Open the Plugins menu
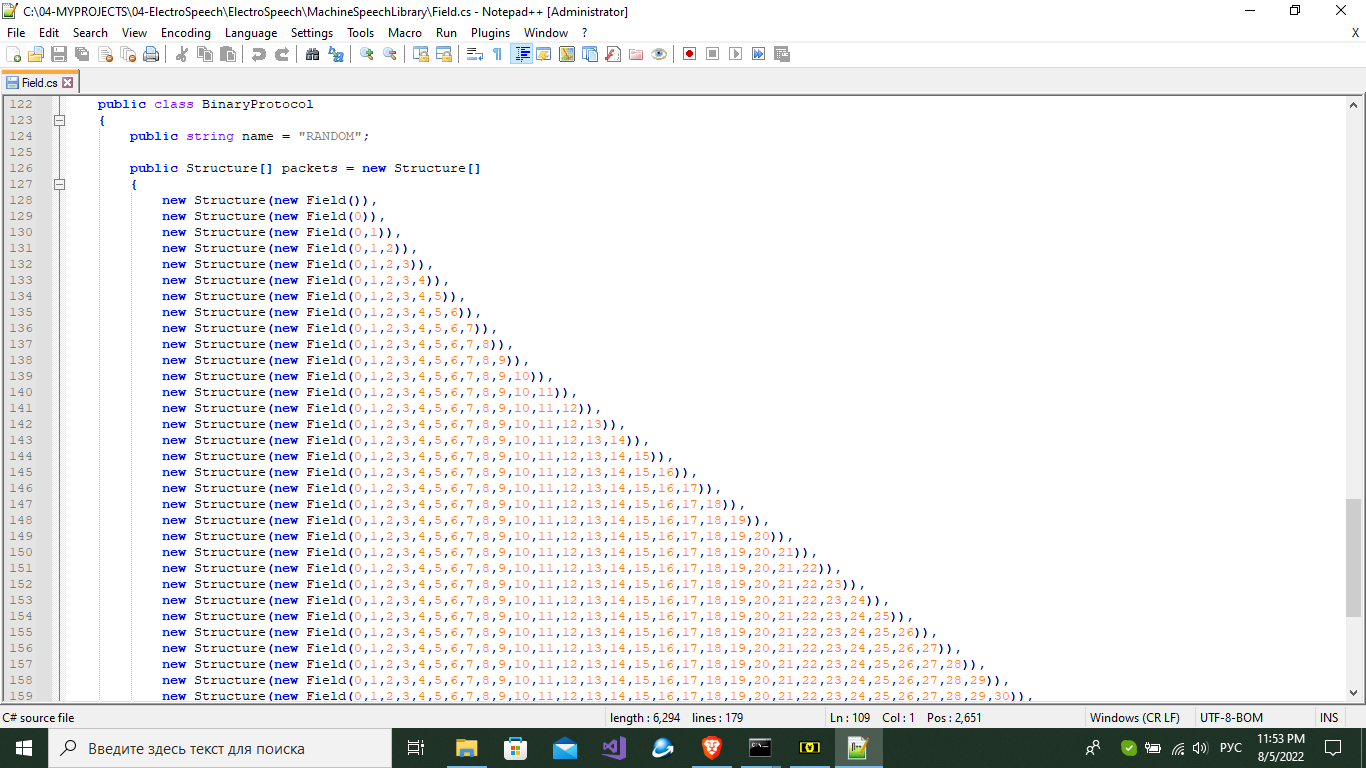Image resolution: width=1366 pixels, height=768 pixels. pyautogui.click(x=490, y=33)
